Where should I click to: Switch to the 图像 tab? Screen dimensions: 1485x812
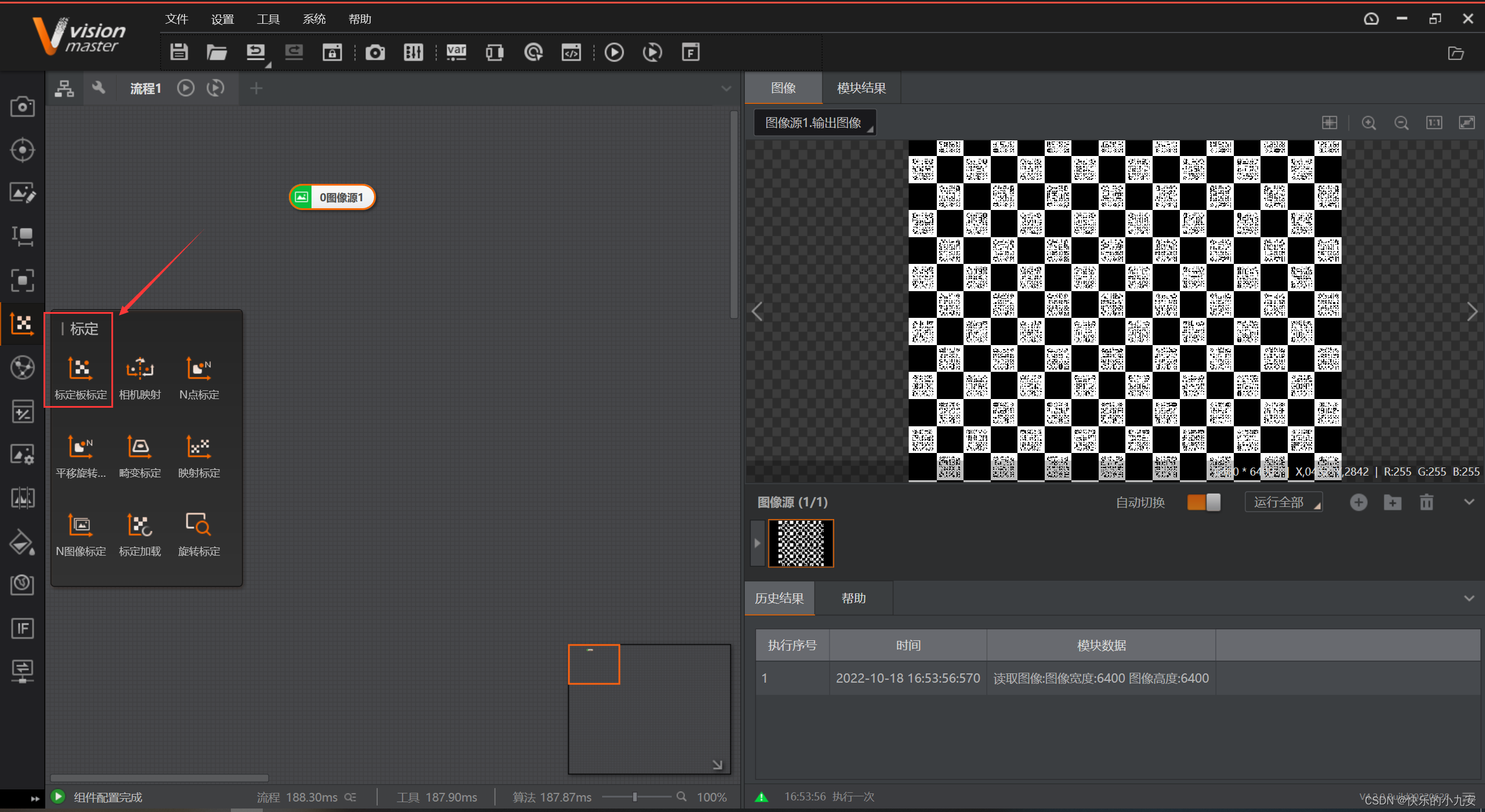[x=783, y=88]
